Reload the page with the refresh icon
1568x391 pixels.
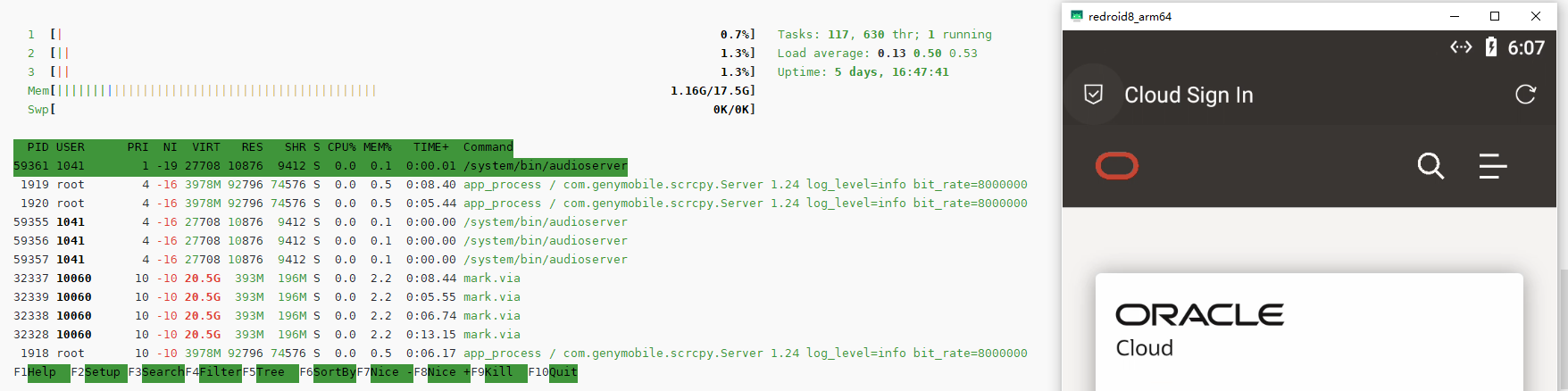tap(1525, 95)
